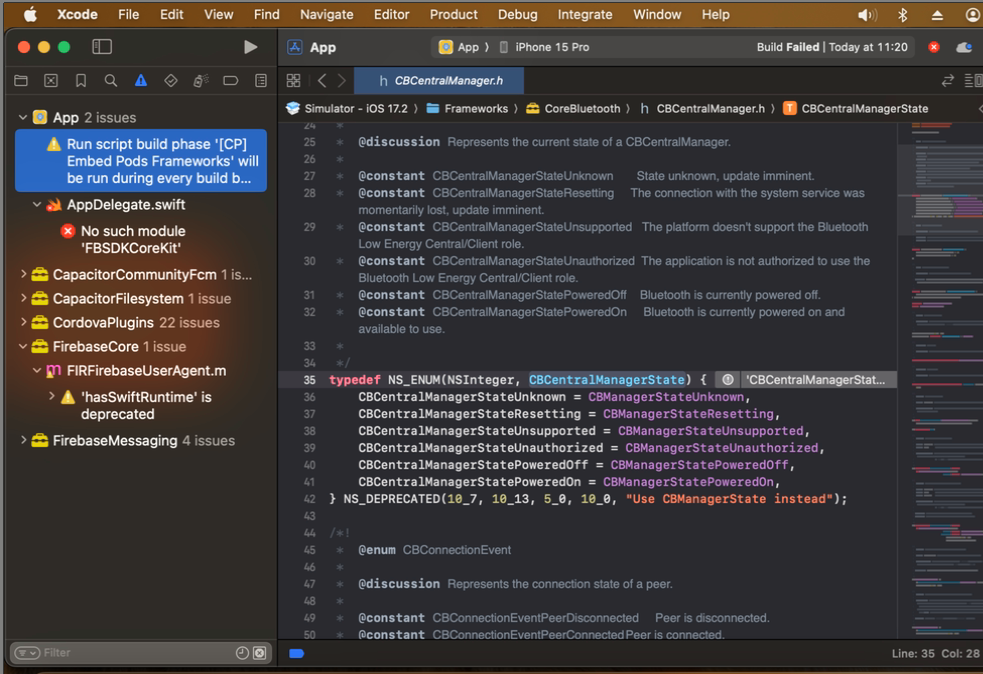This screenshot has height=674, width=983.
Task: Open the Xcode menu
Action: (x=77, y=14)
